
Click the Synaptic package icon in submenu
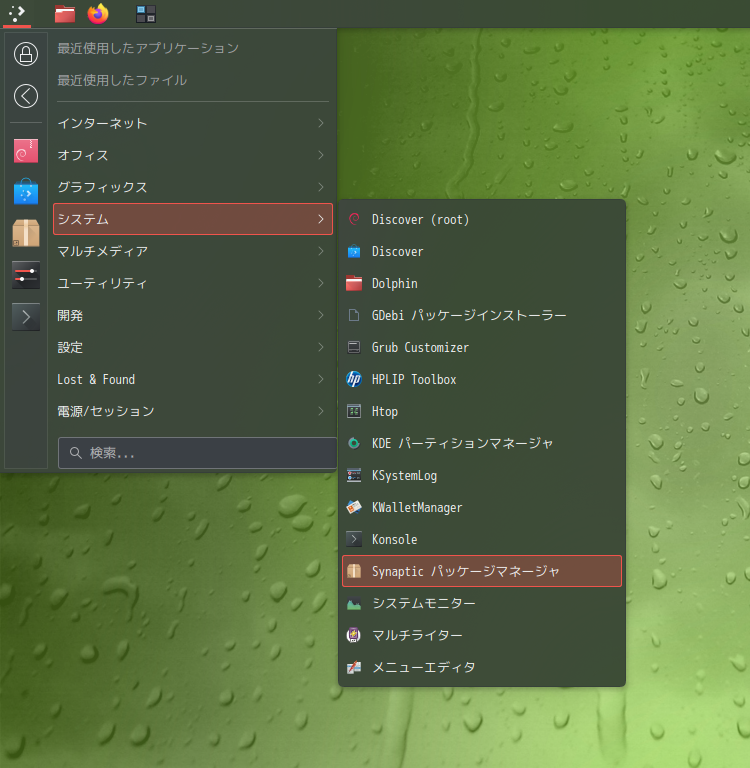point(354,571)
